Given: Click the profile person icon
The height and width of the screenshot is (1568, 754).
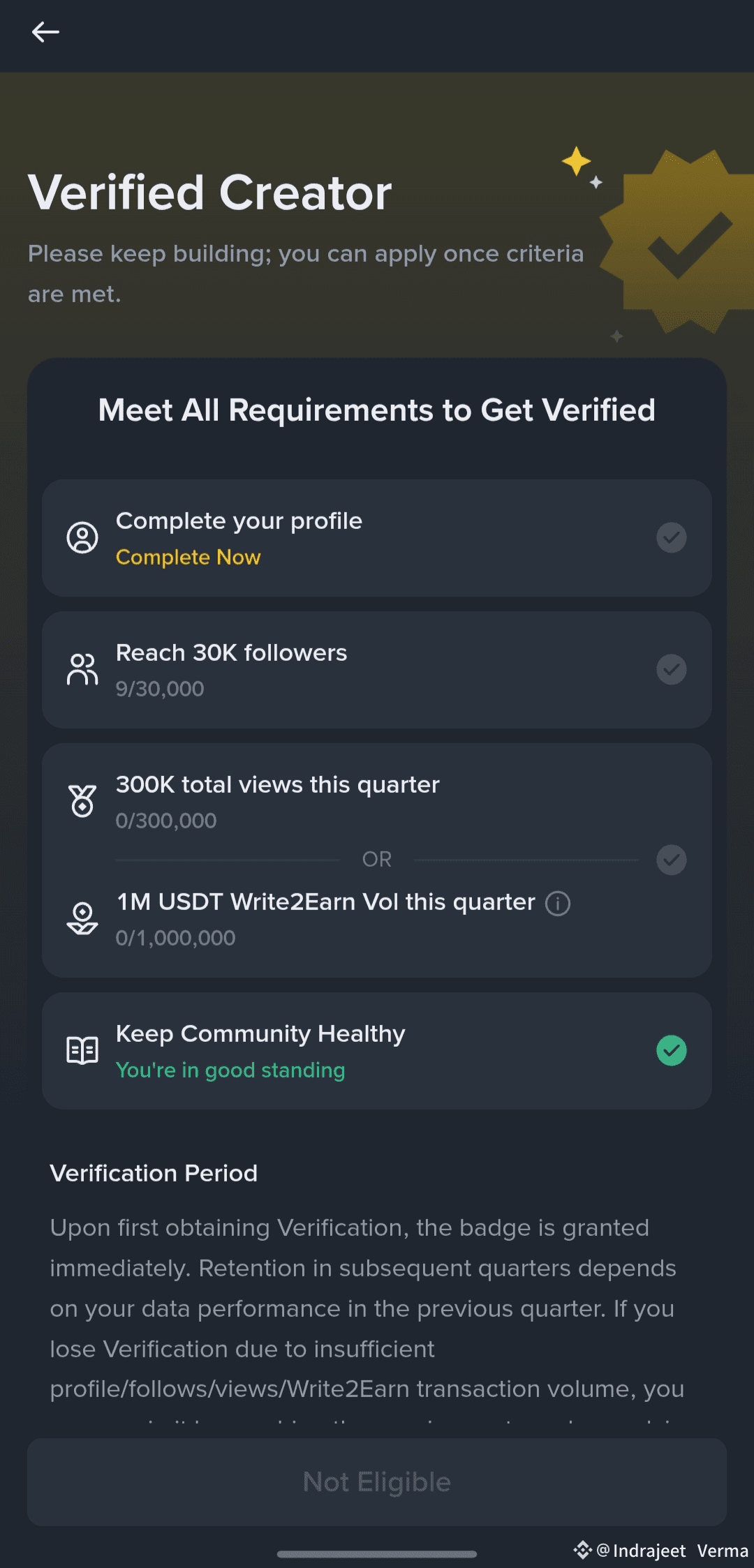Looking at the screenshot, I should (x=82, y=537).
